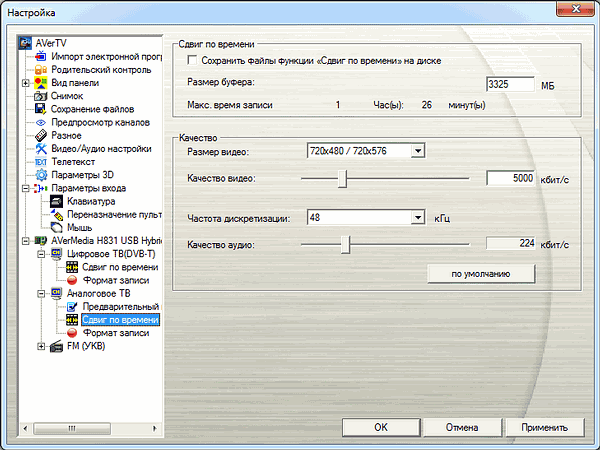Click the OK button
This screenshot has height=450, width=600.
[381, 427]
